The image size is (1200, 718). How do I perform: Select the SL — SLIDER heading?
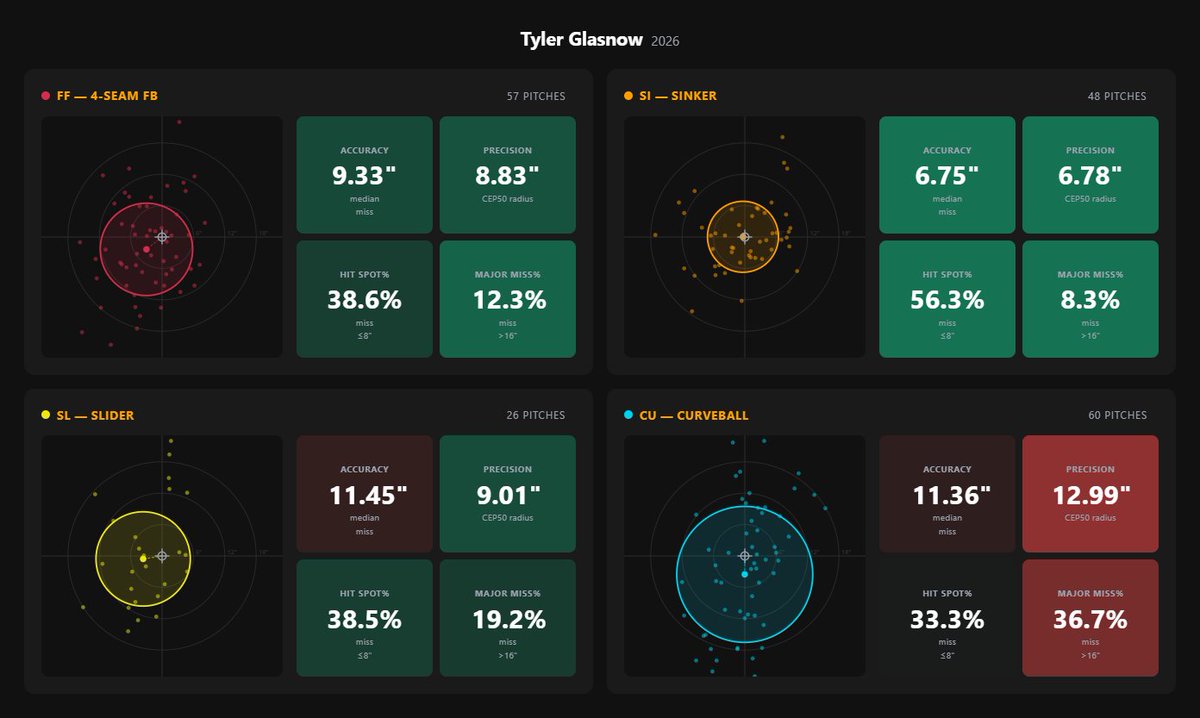[95, 415]
